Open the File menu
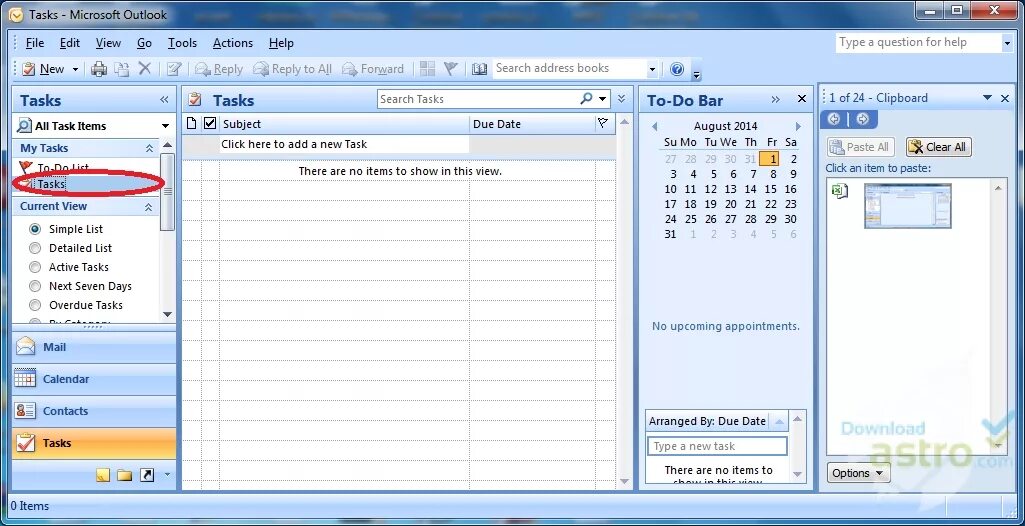The height and width of the screenshot is (526, 1025). (x=35, y=43)
